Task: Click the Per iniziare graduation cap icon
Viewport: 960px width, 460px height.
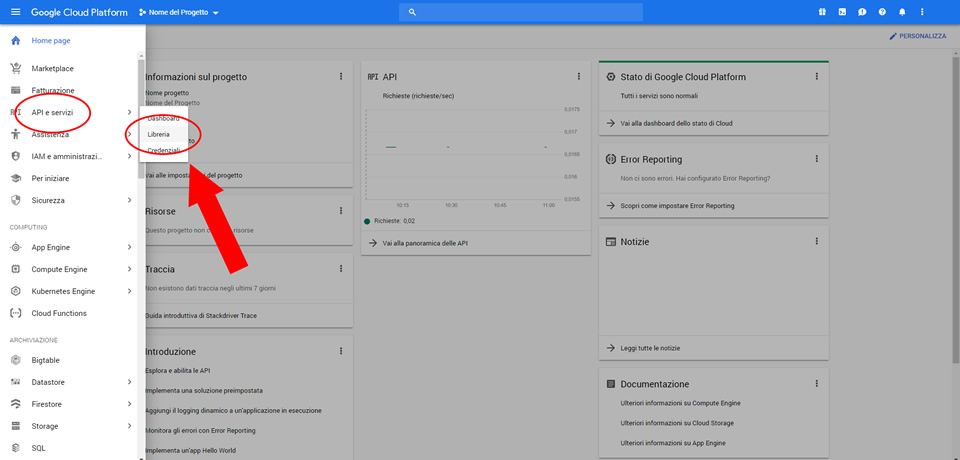Action: [16, 179]
